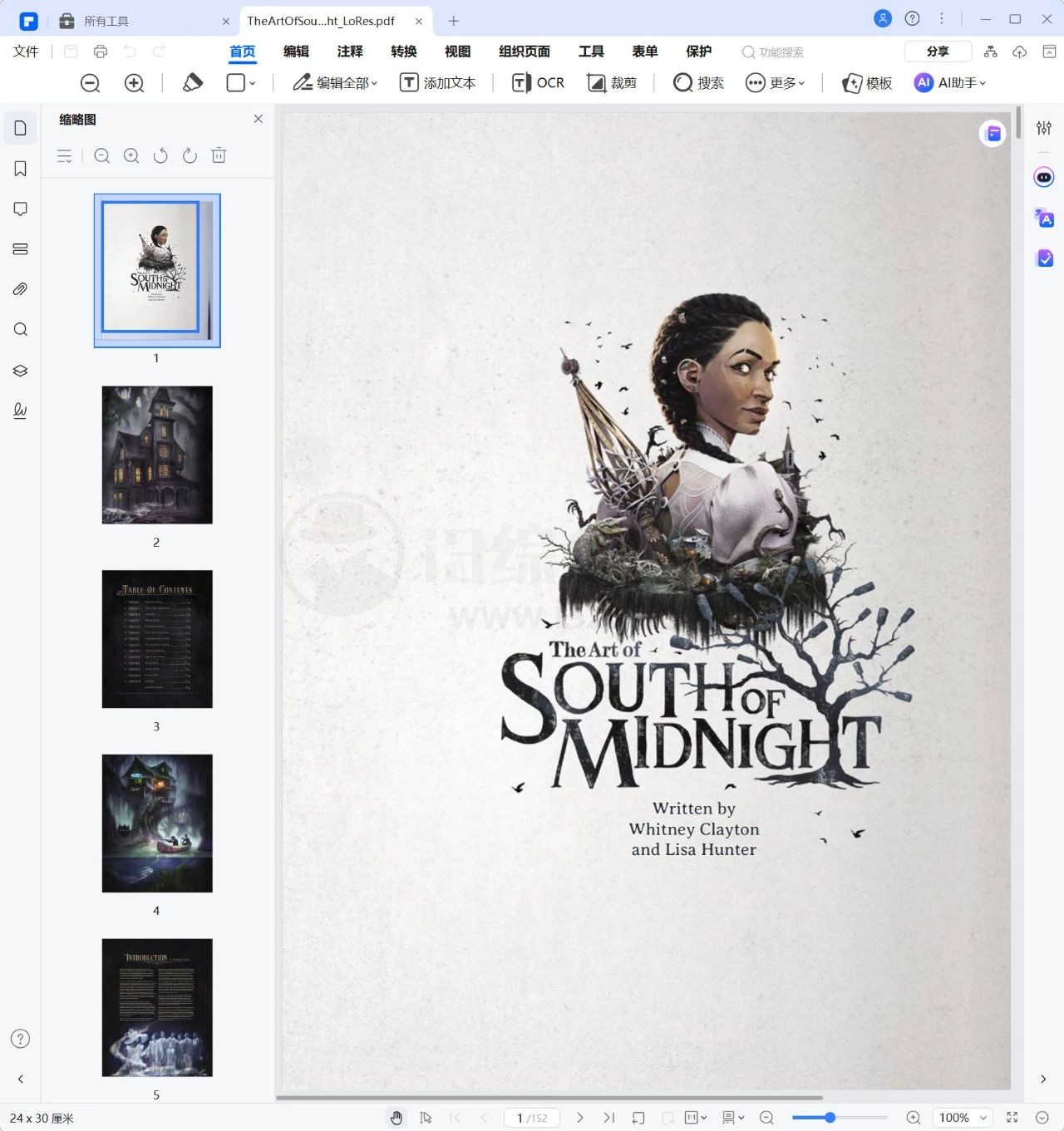Rotate thumbnail clockwise
Image resolution: width=1064 pixels, height=1131 pixels.
point(190,155)
